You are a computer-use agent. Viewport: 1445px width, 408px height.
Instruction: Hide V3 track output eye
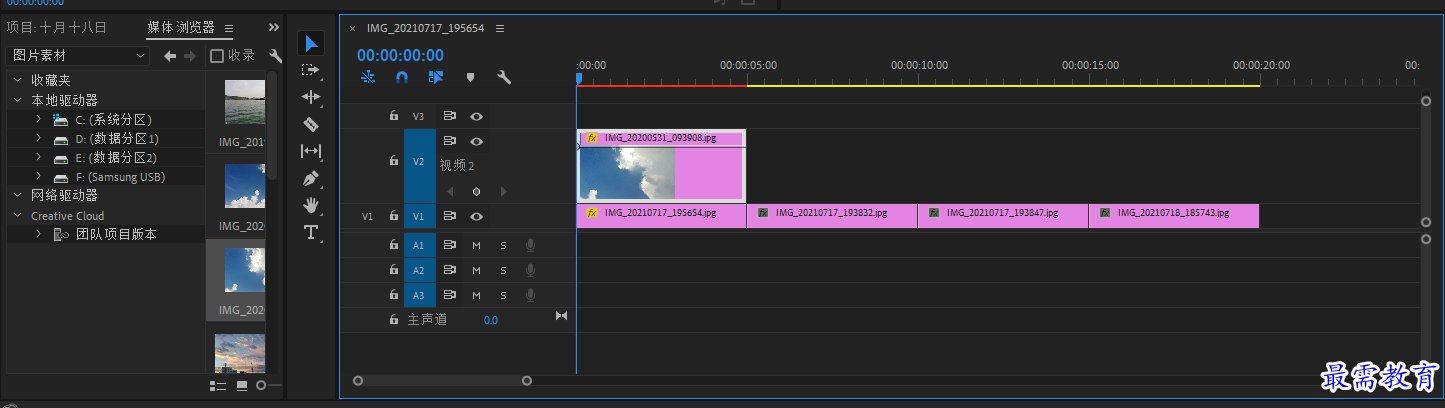(477, 116)
